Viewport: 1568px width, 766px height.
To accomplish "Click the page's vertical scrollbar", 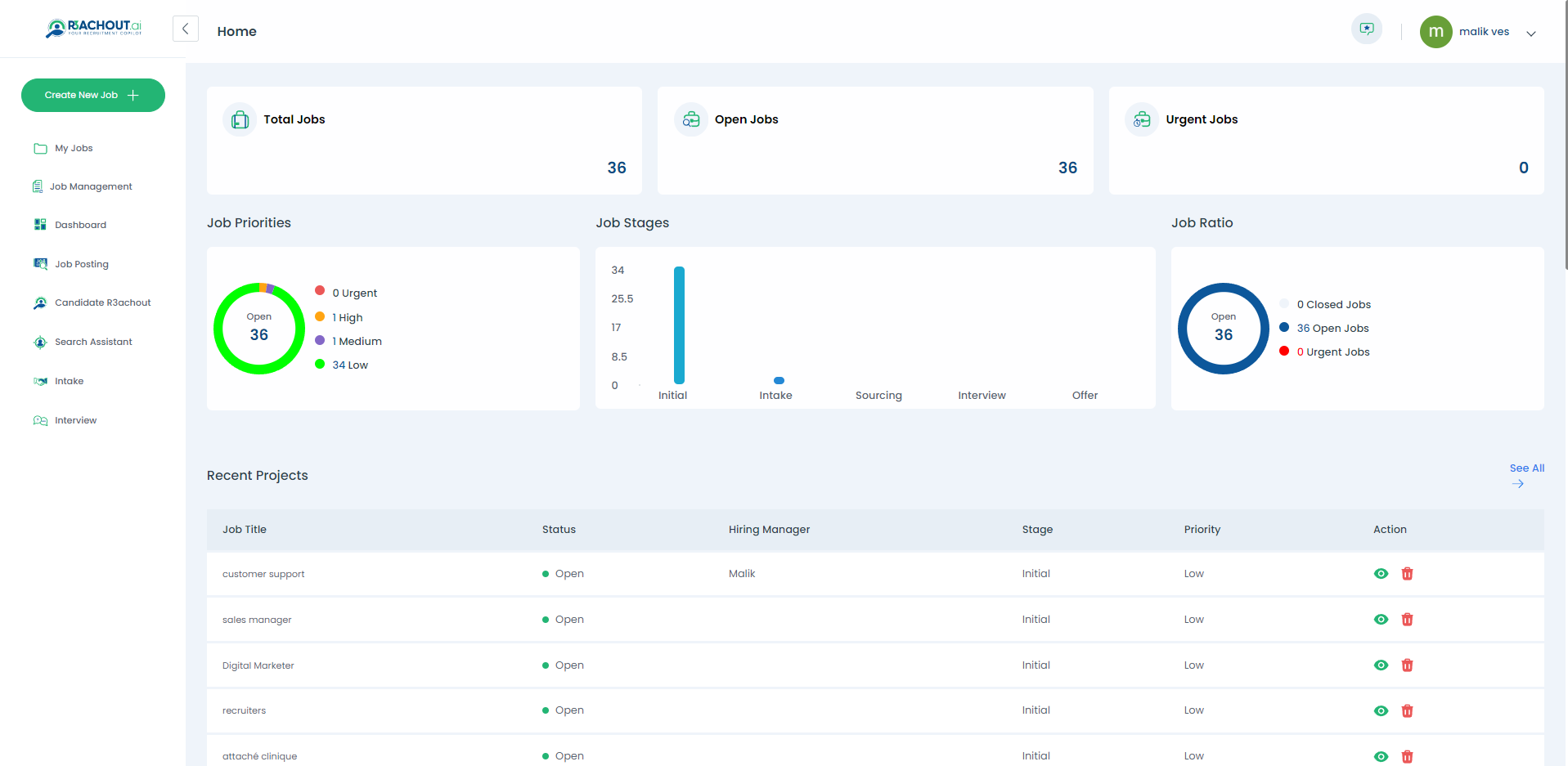I will coord(1566,135).
